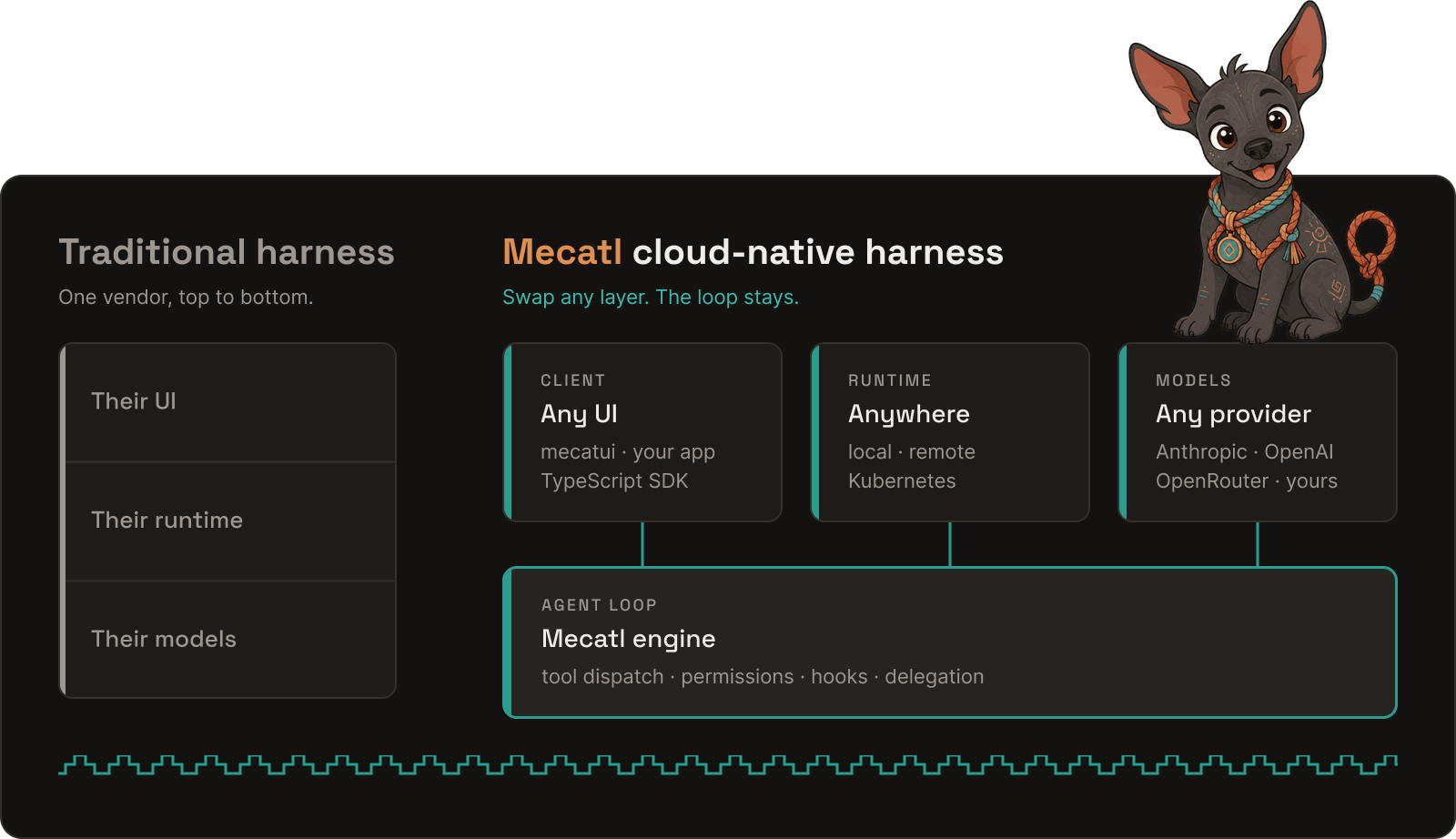The width and height of the screenshot is (1456, 839).
Task: Select the 'Any provider' card title
Action: pyautogui.click(x=1233, y=414)
